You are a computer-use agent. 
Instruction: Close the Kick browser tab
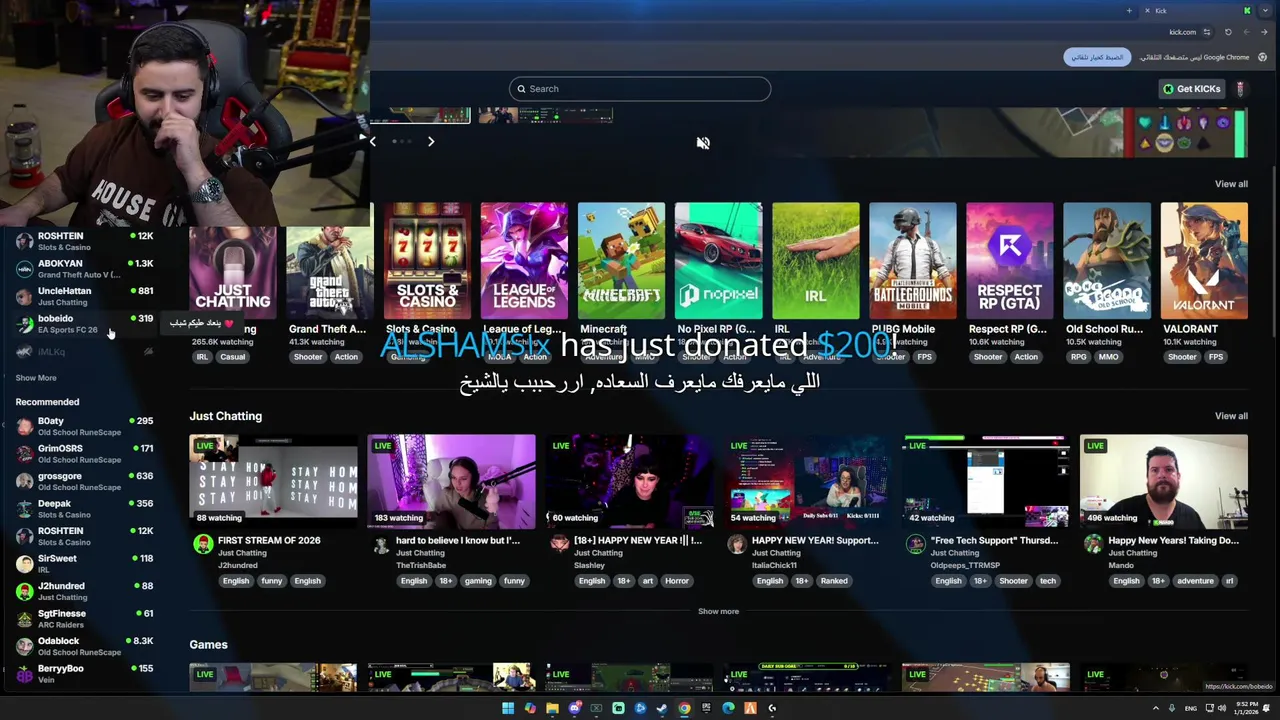(1147, 11)
